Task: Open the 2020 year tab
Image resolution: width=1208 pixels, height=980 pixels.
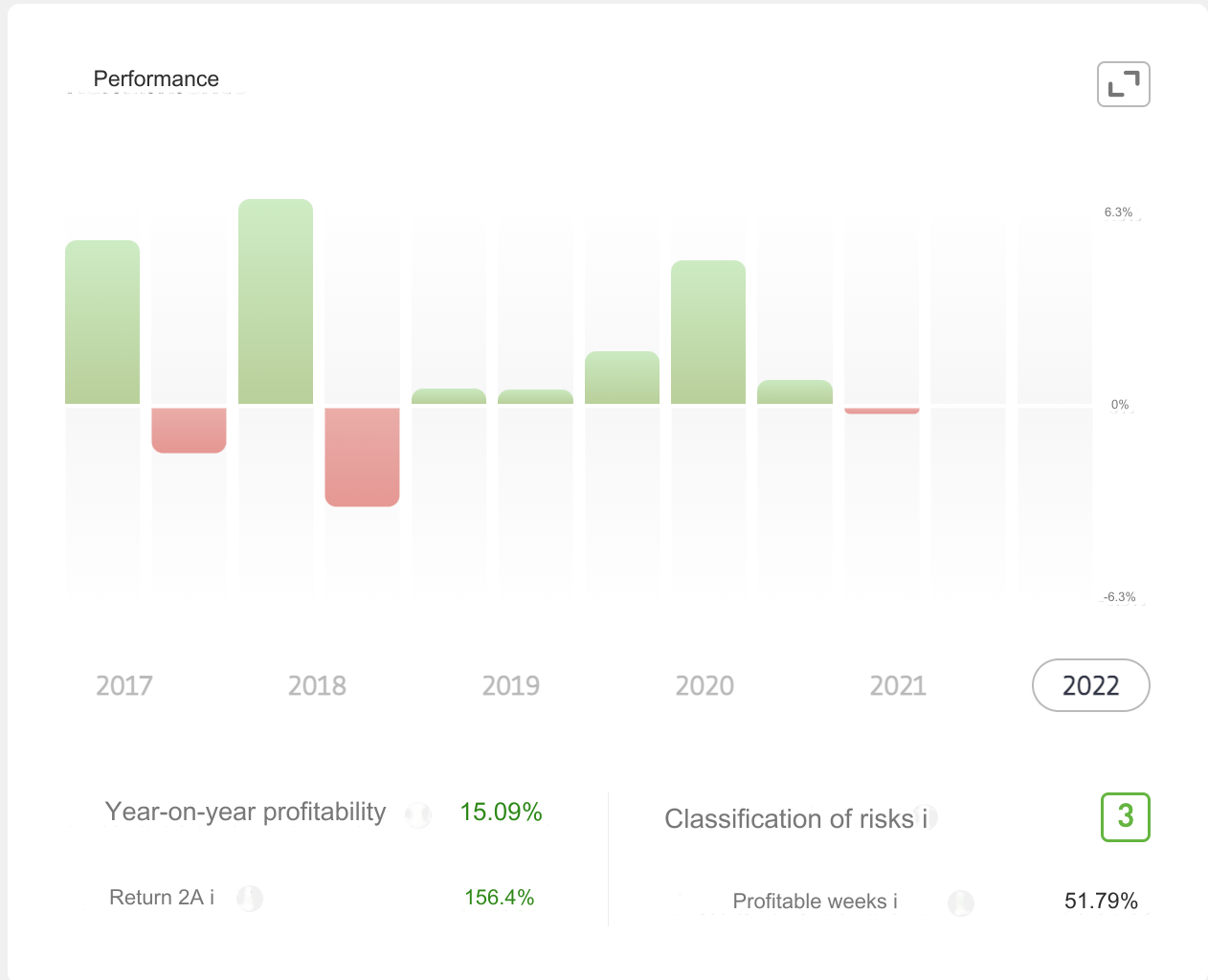Action: (x=705, y=685)
